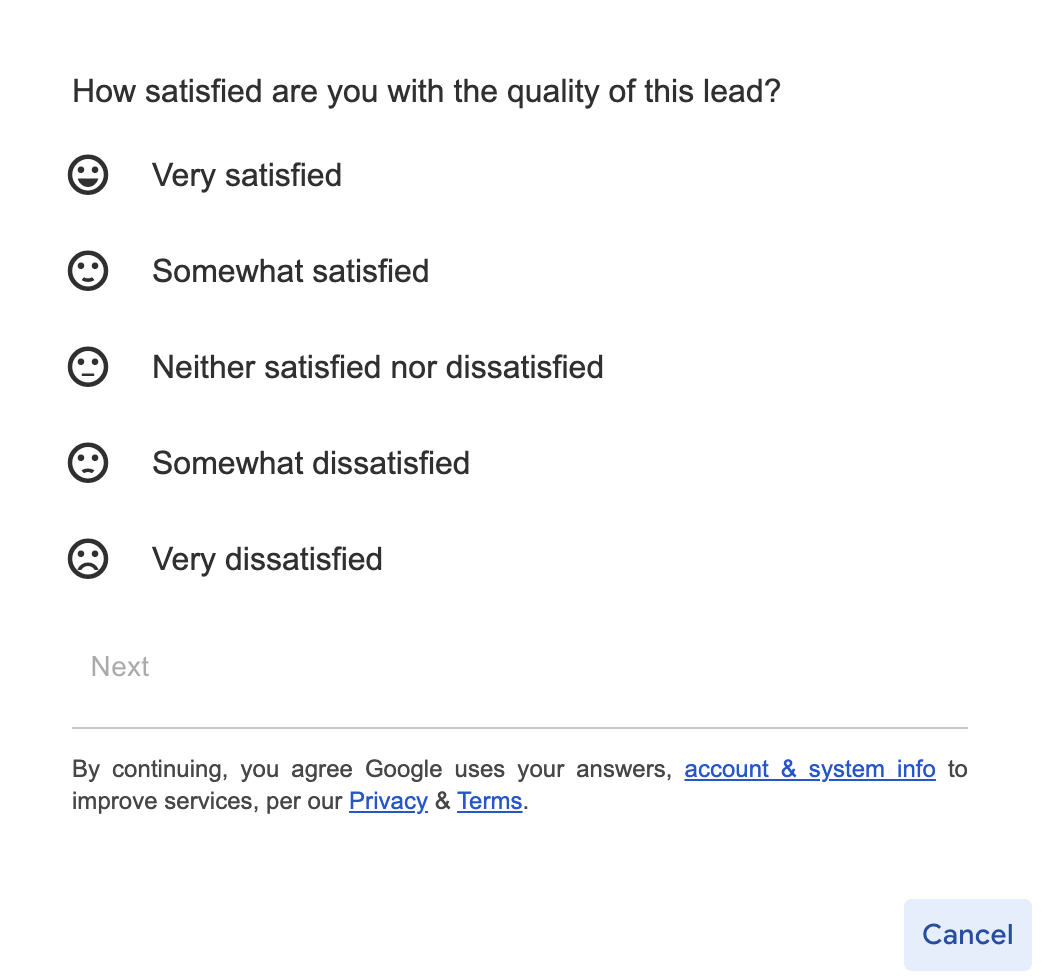Click the slightly smiling face icon

click(x=88, y=271)
